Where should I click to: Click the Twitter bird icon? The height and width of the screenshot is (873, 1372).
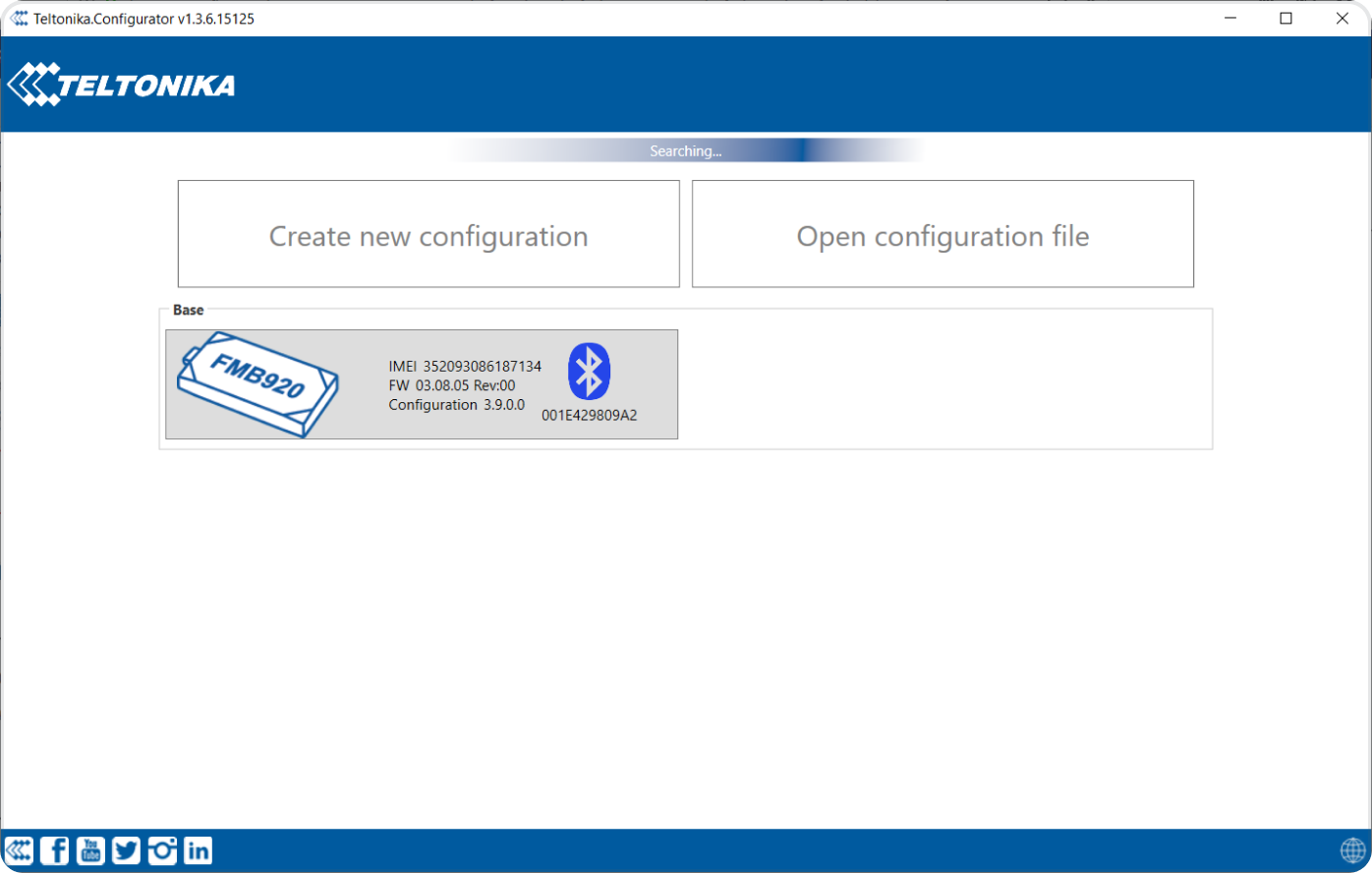pos(126,850)
